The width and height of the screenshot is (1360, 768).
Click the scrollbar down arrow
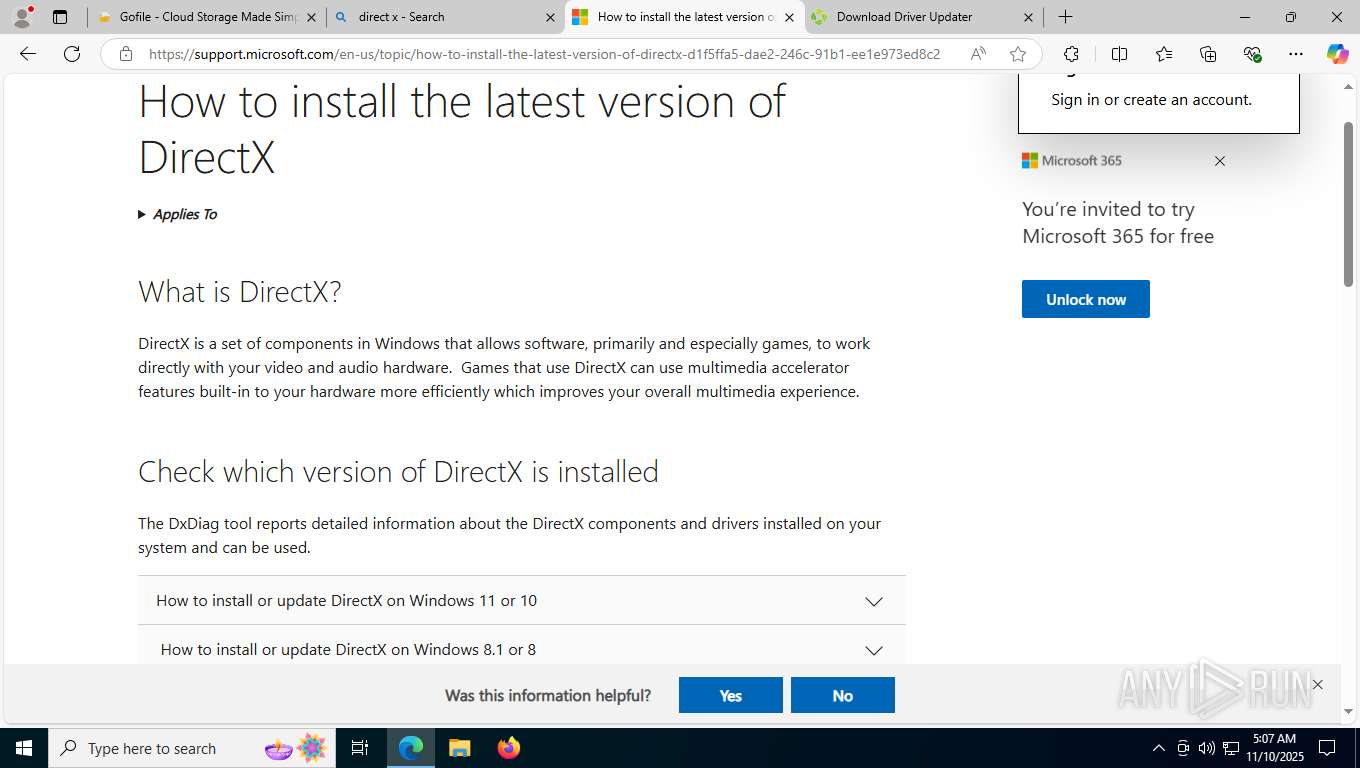pyautogui.click(x=1348, y=711)
